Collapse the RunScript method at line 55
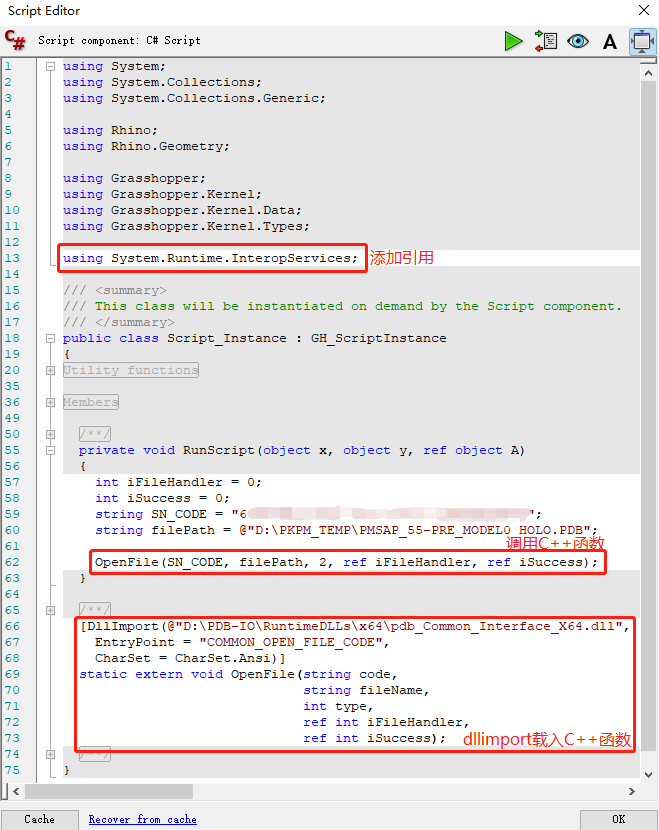The height and width of the screenshot is (830, 659). pos(50,450)
